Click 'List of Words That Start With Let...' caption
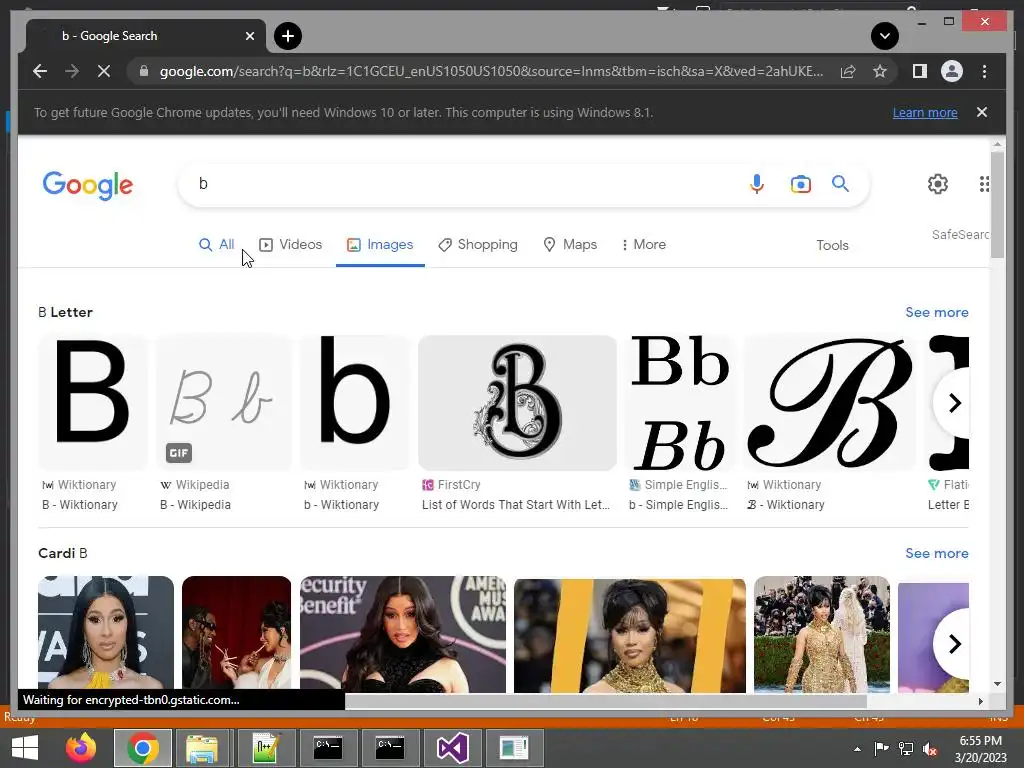The width and height of the screenshot is (1024, 768). (x=516, y=505)
